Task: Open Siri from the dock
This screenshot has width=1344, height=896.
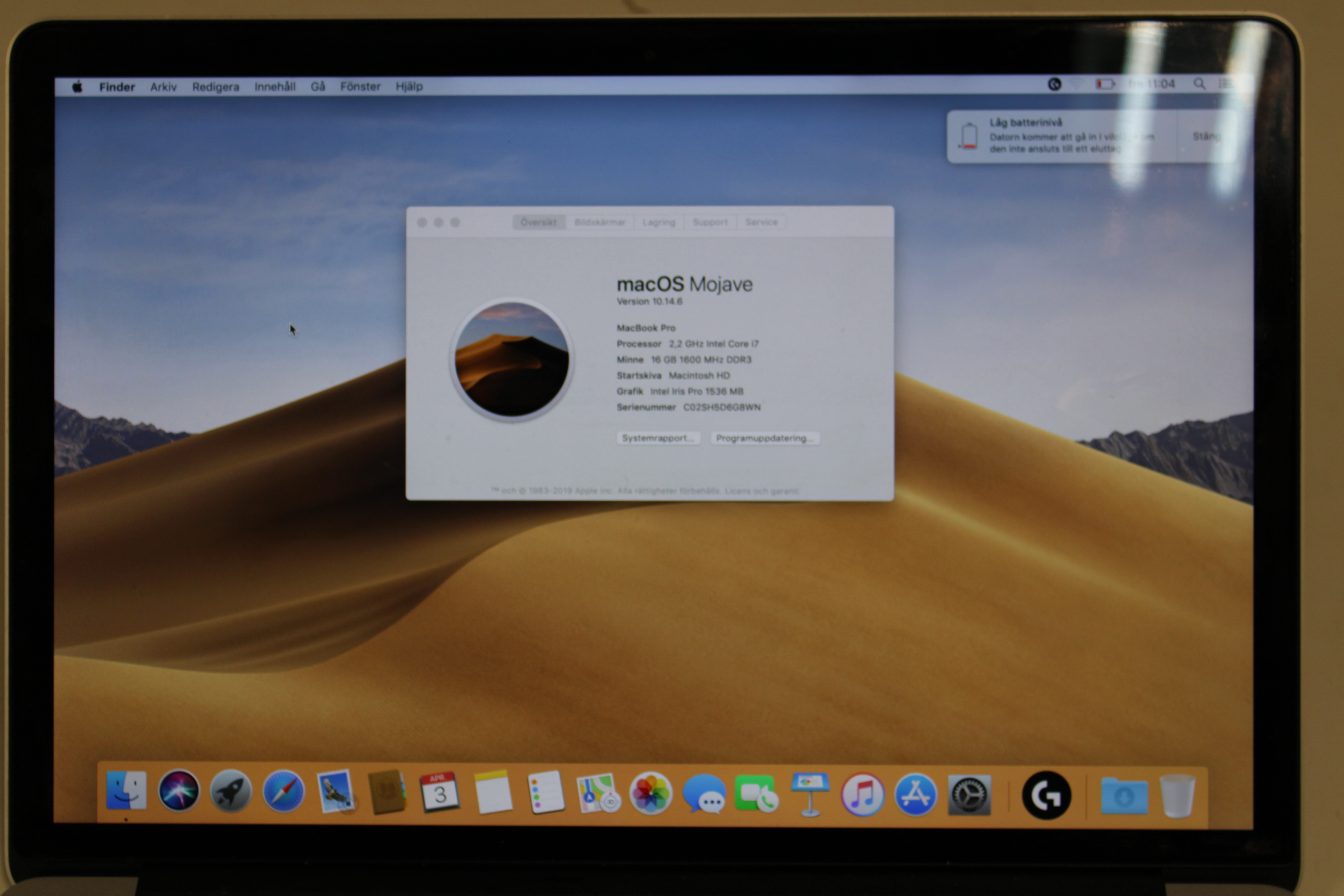Action: (x=179, y=791)
